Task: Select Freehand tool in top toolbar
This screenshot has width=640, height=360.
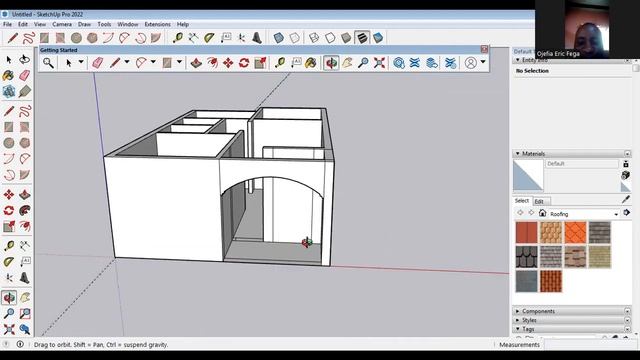Action: 29,38
